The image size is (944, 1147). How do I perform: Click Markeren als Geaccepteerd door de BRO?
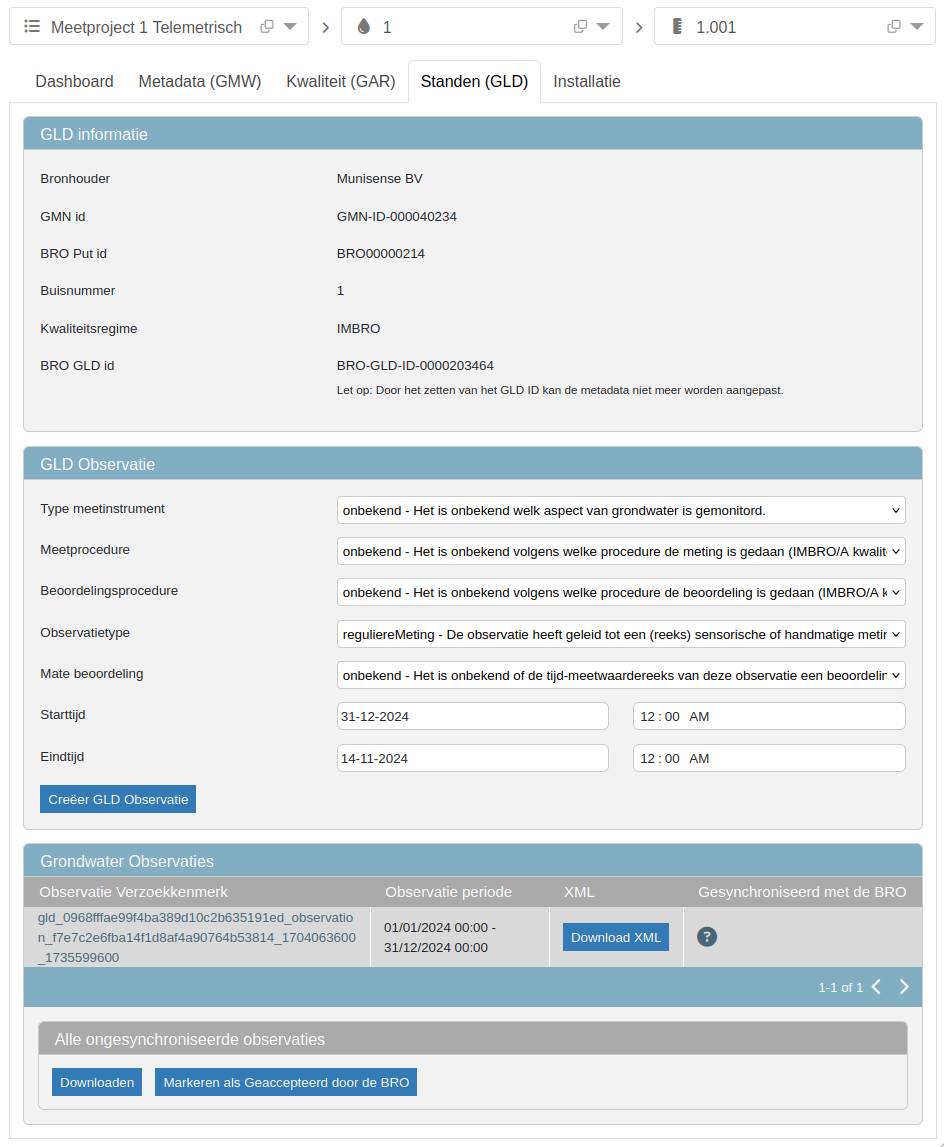(x=285, y=1082)
